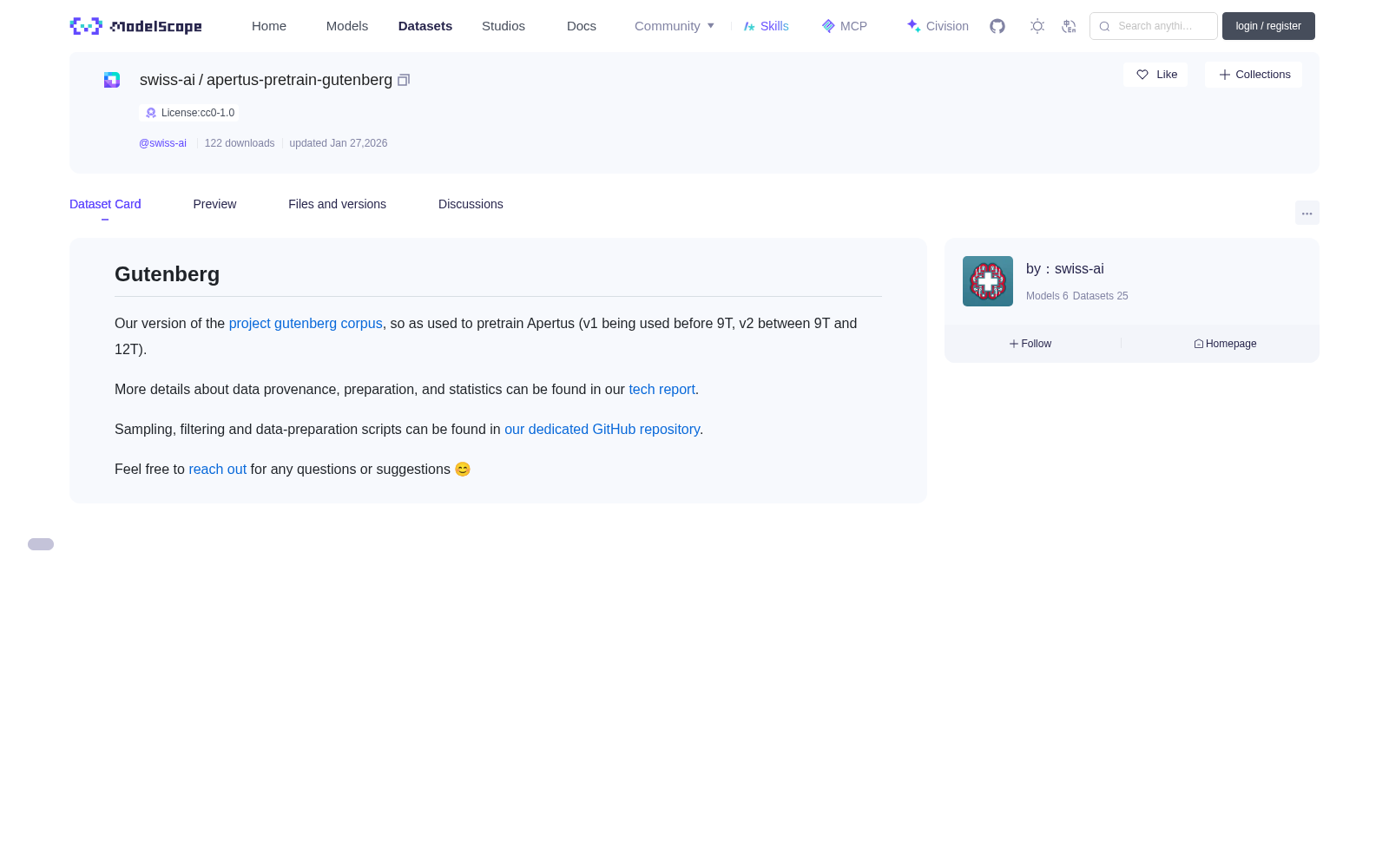Click the License badge icon
This screenshot has width=1389, height=868.
coord(151,113)
